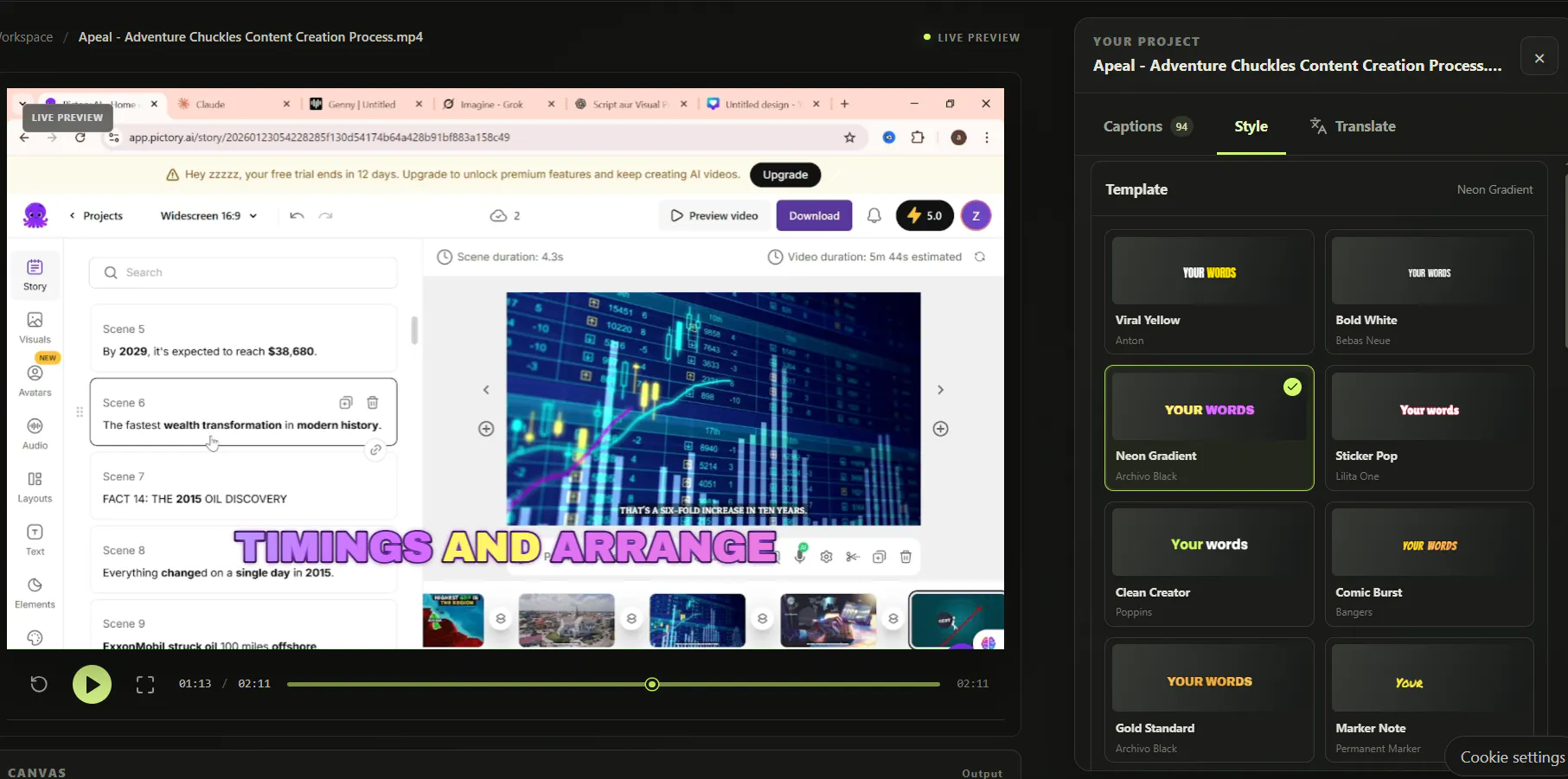1568x779 pixels.
Task: Delete Scene 6 with trash icon
Action: pyautogui.click(x=373, y=402)
